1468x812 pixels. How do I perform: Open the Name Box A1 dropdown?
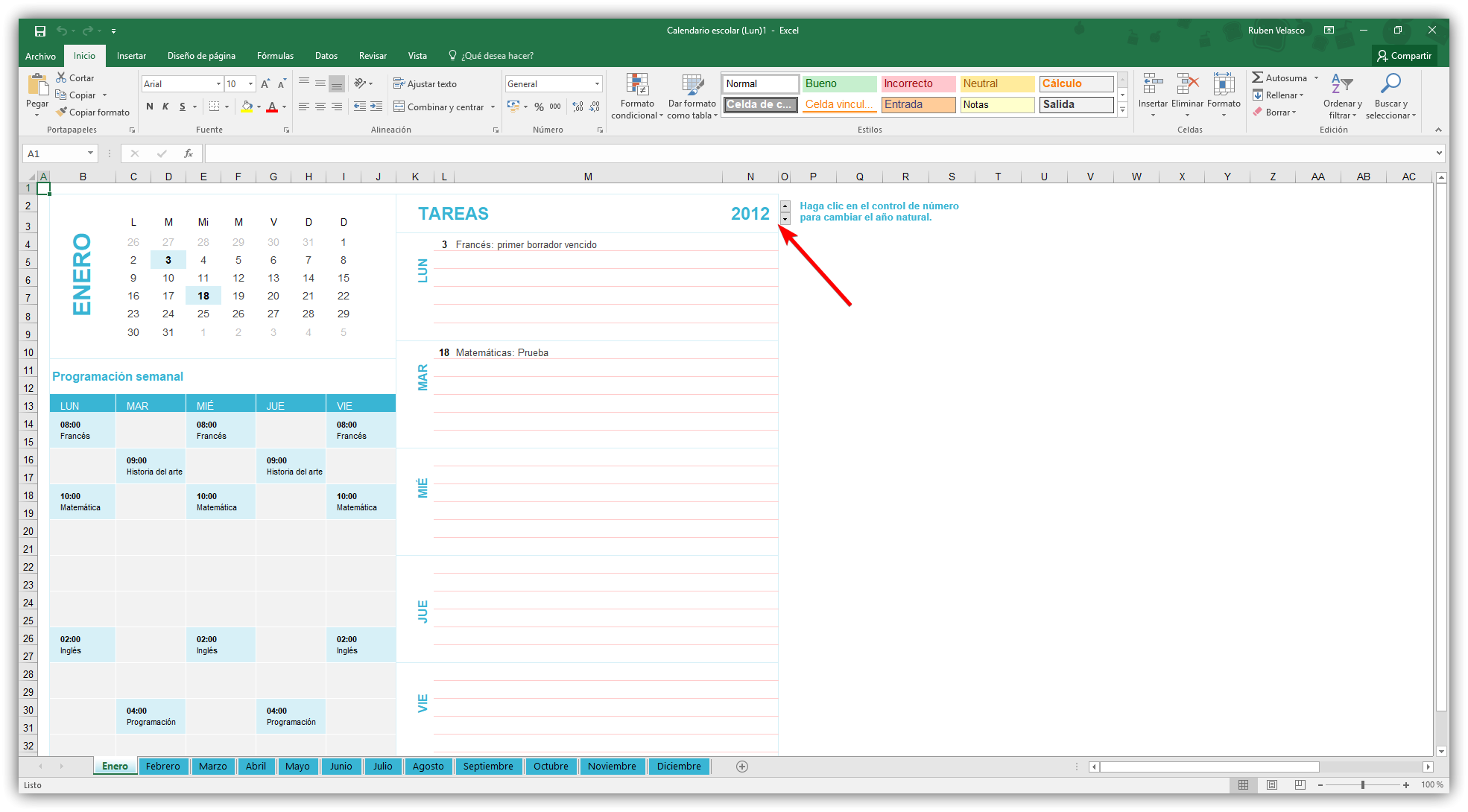pyautogui.click(x=90, y=153)
